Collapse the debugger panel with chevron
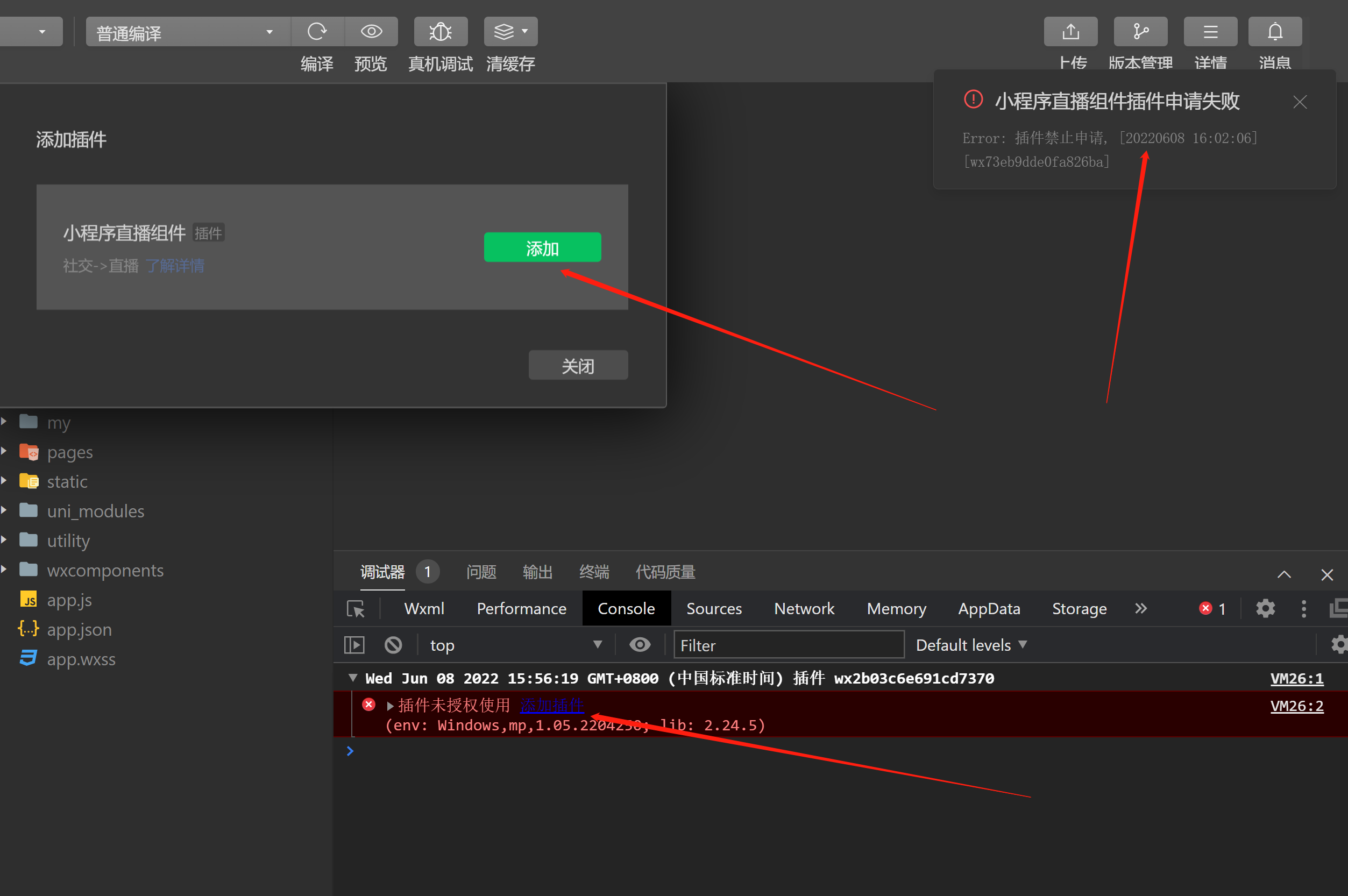 pyautogui.click(x=1284, y=574)
